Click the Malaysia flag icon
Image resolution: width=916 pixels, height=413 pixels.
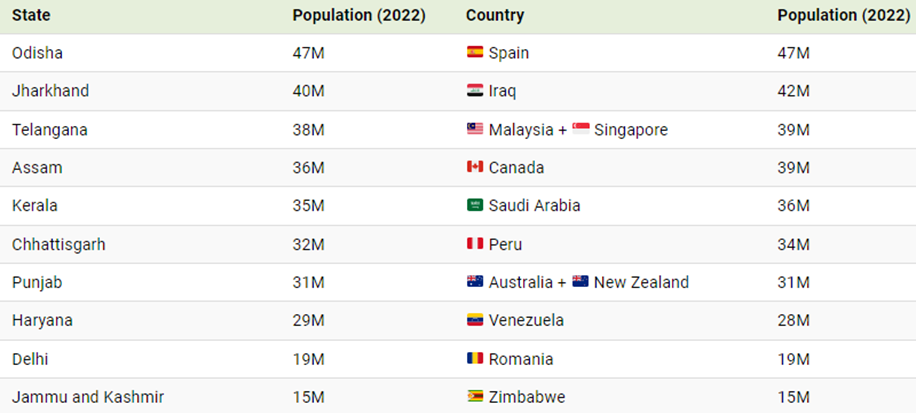coord(475,129)
